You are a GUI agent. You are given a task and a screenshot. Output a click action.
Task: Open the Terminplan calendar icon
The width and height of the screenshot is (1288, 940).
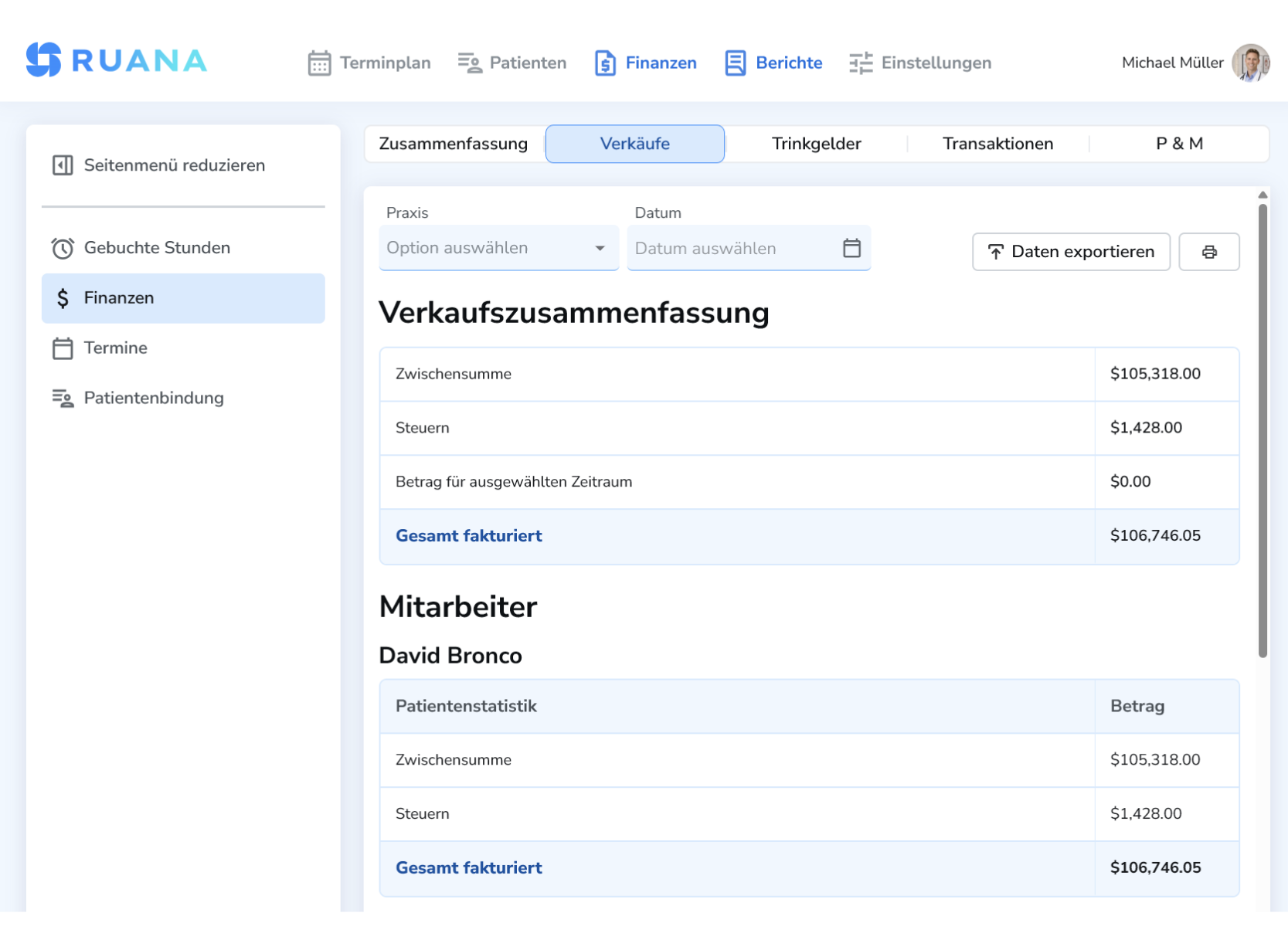[320, 63]
